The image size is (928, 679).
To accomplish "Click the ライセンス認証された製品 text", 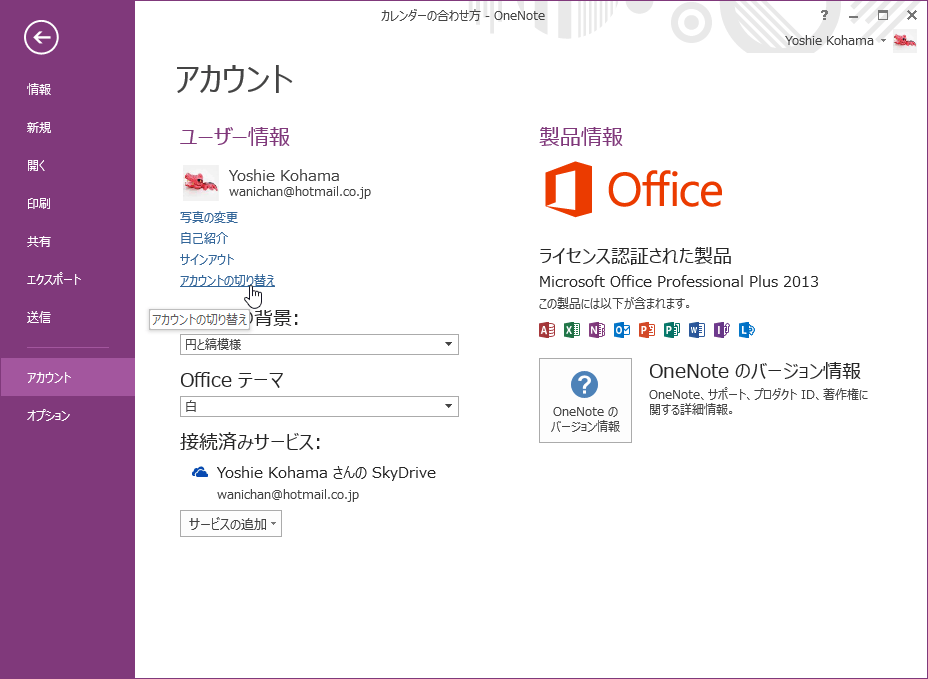I will pos(635,256).
